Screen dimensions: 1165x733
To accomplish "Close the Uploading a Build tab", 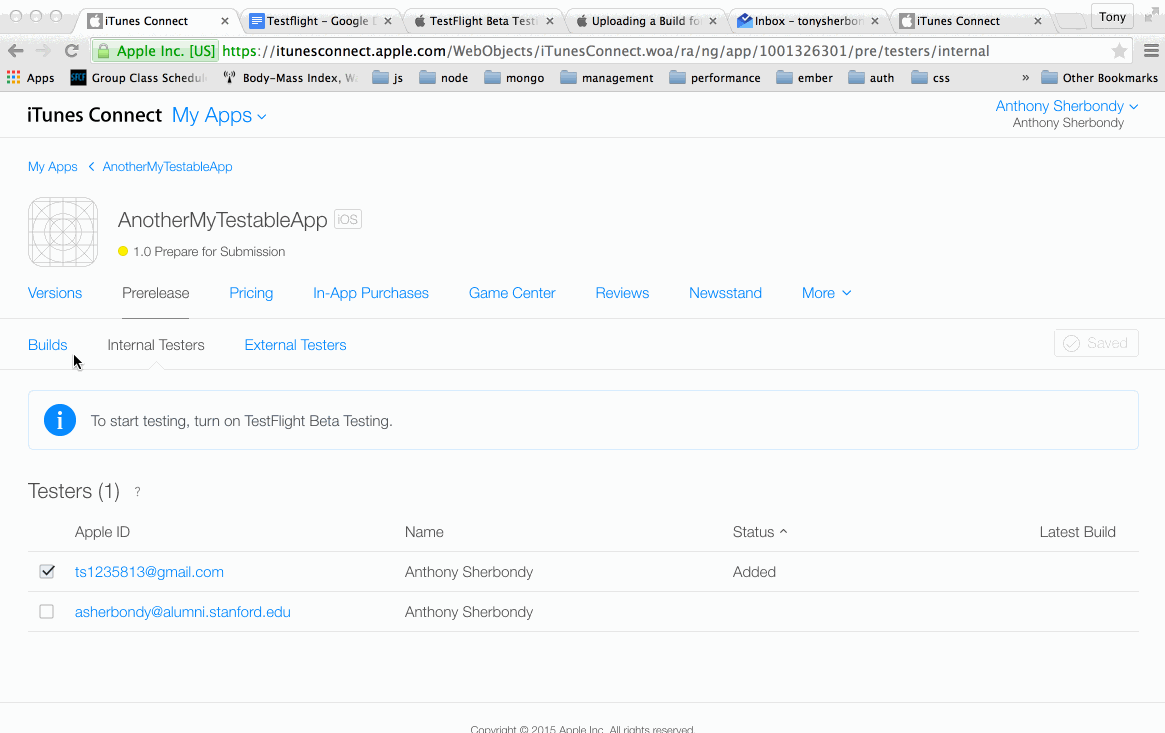I will point(713,21).
